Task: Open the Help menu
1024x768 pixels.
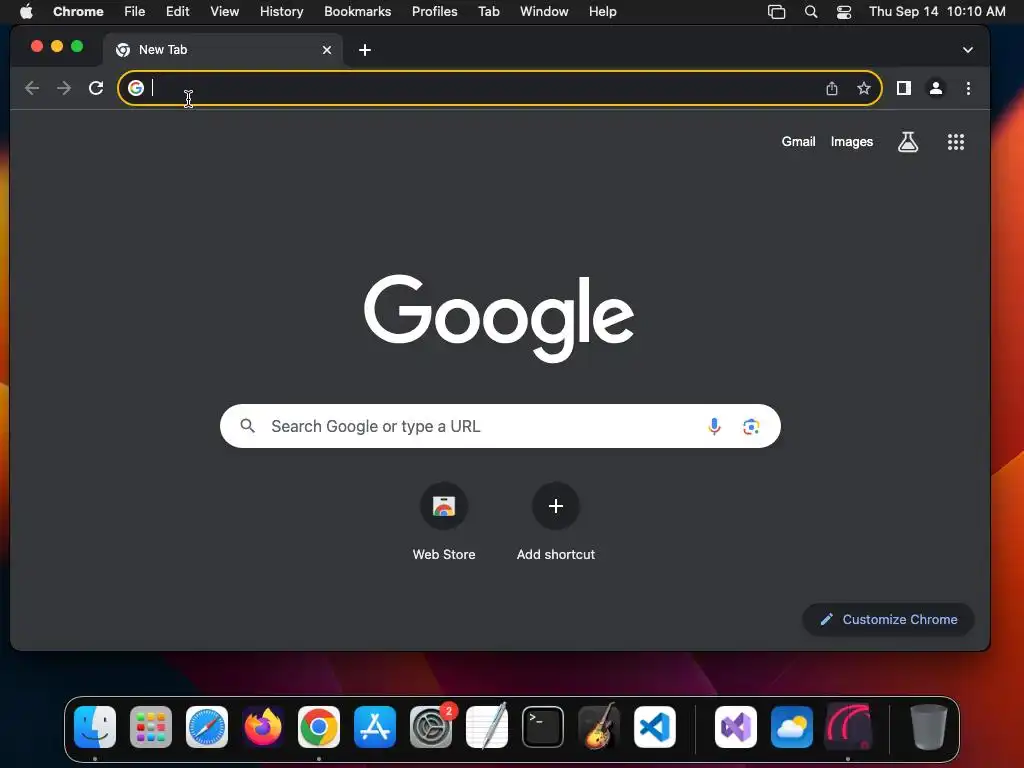Action: pyautogui.click(x=602, y=12)
